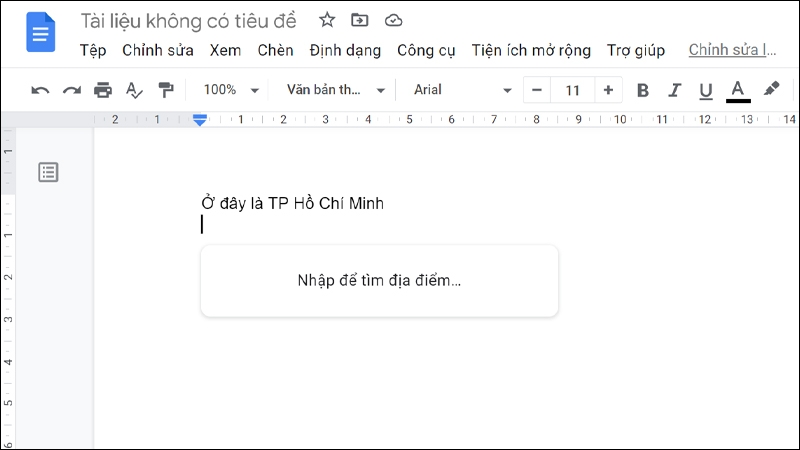
Task: Star this document
Action: click(327, 20)
